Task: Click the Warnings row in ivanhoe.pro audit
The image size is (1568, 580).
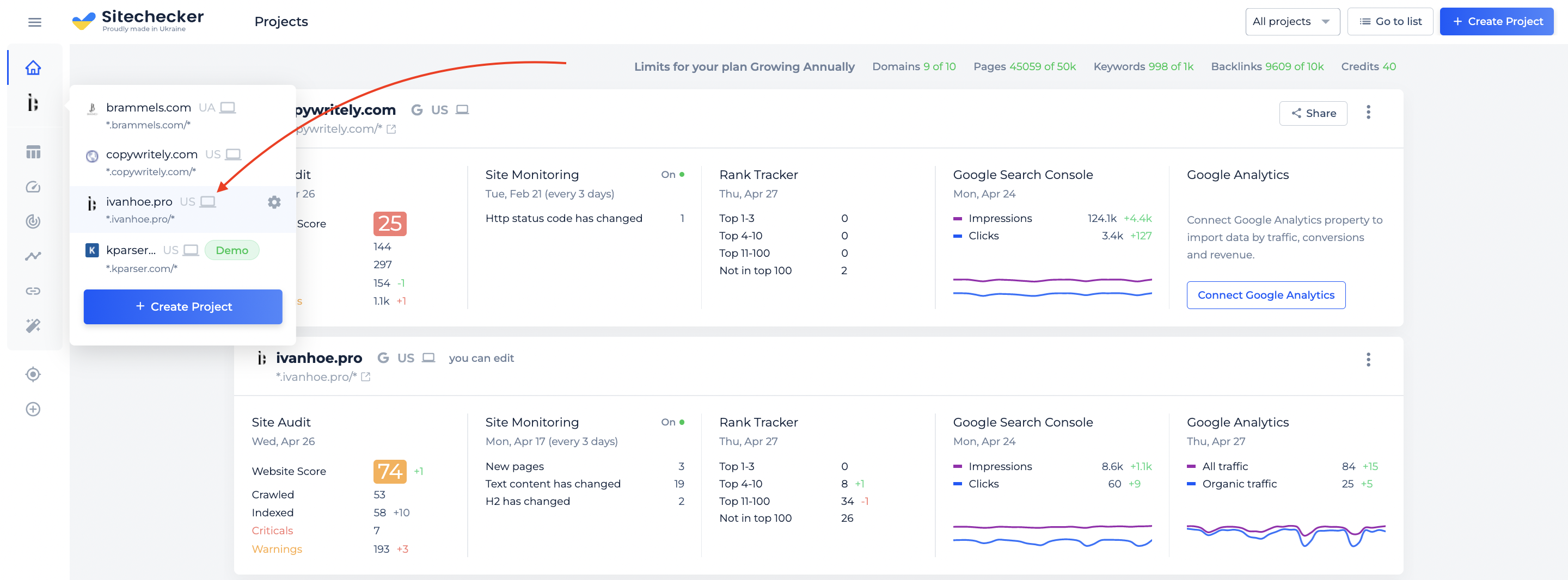Action: pyautogui.click(x=330, y=549)
